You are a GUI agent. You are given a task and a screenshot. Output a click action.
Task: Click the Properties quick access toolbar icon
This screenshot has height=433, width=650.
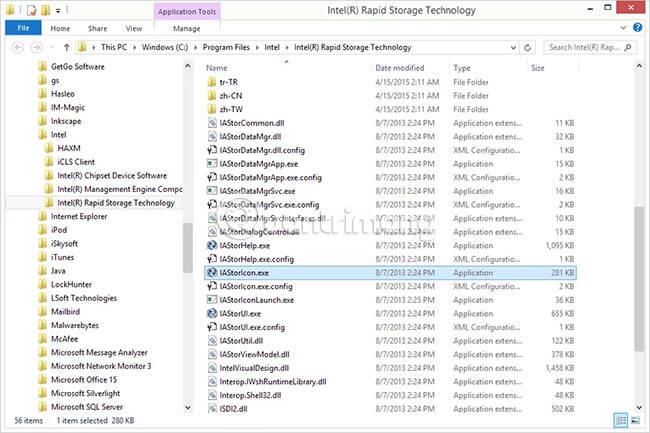[x=32, y=10]
